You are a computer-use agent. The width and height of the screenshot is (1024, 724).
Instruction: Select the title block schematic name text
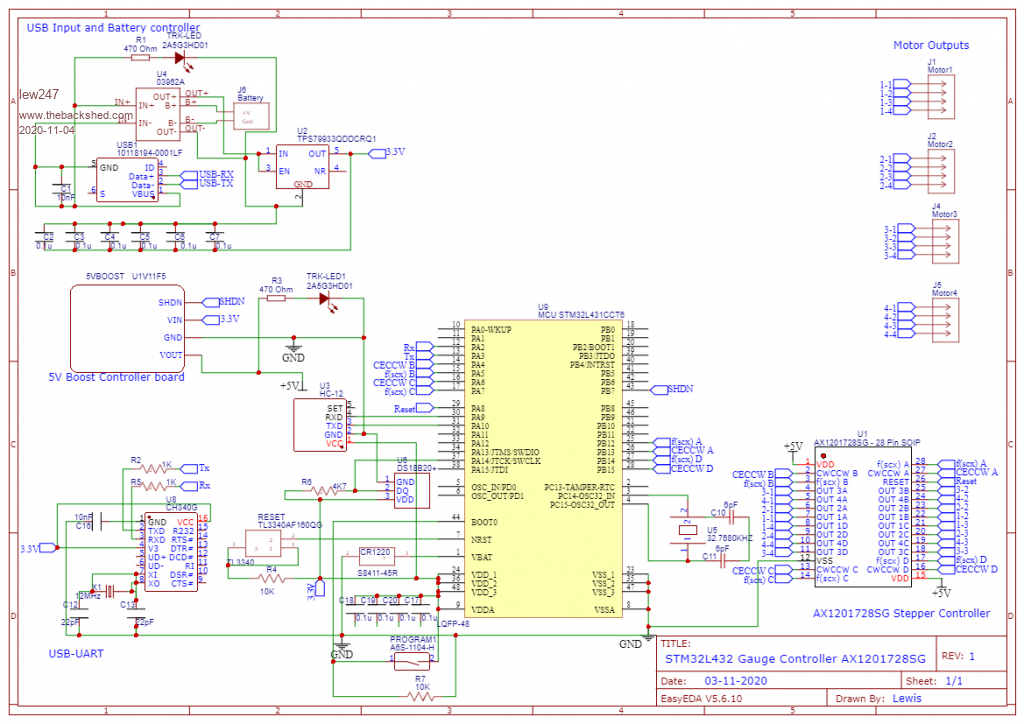(796, 660)
